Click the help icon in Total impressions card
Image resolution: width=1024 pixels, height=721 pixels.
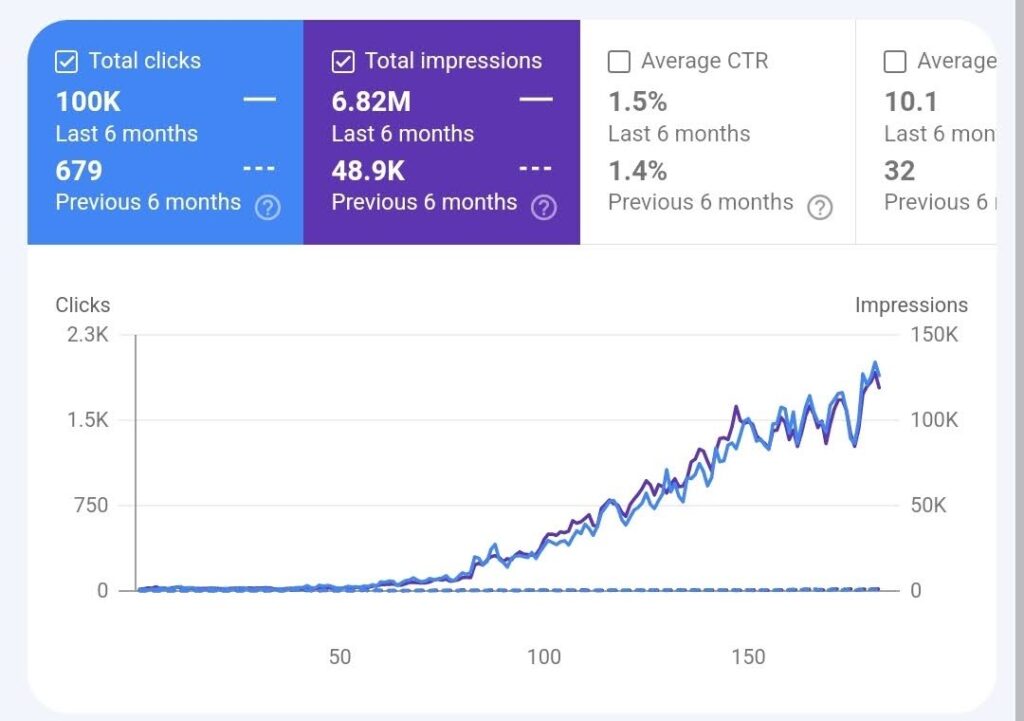point(543,208)
